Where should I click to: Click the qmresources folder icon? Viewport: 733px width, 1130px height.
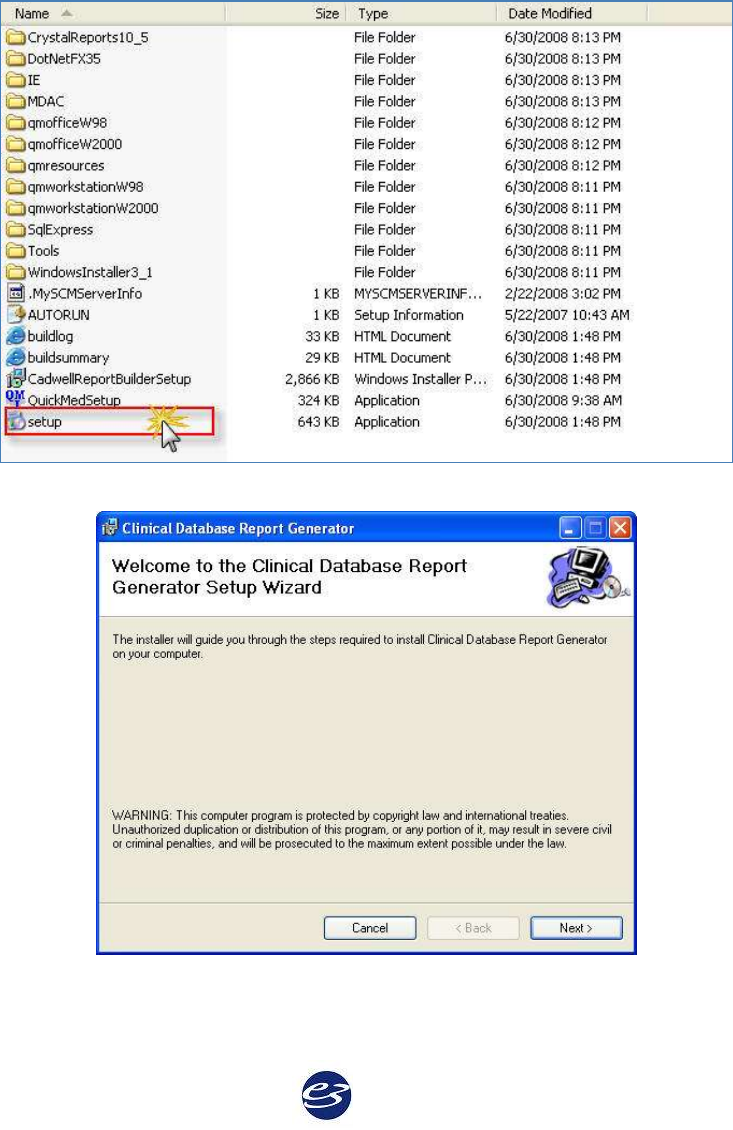coord(16,166)
